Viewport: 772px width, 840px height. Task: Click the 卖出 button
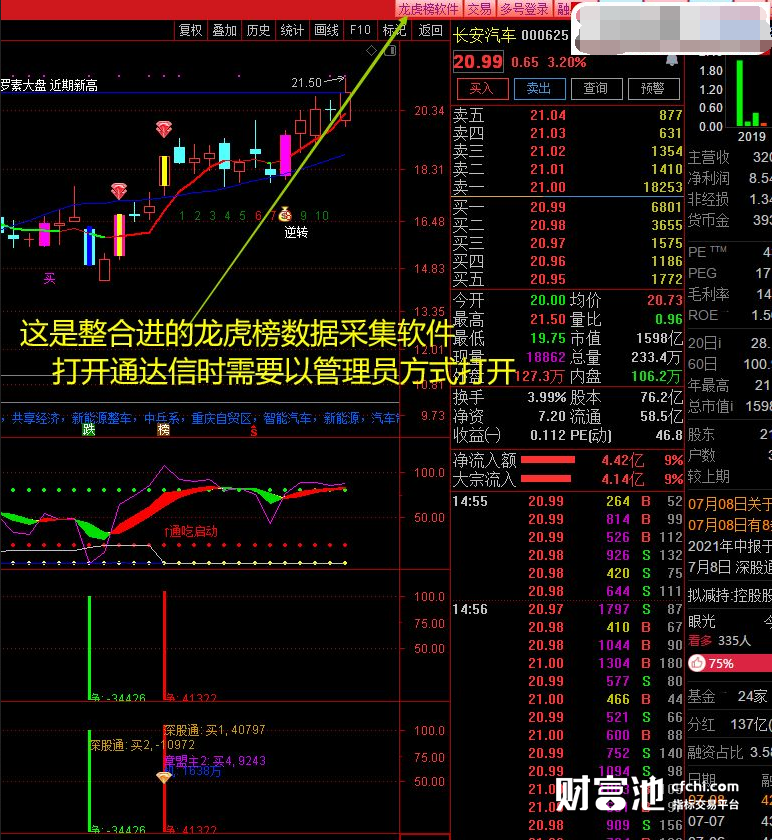click(x=539, y=88)
